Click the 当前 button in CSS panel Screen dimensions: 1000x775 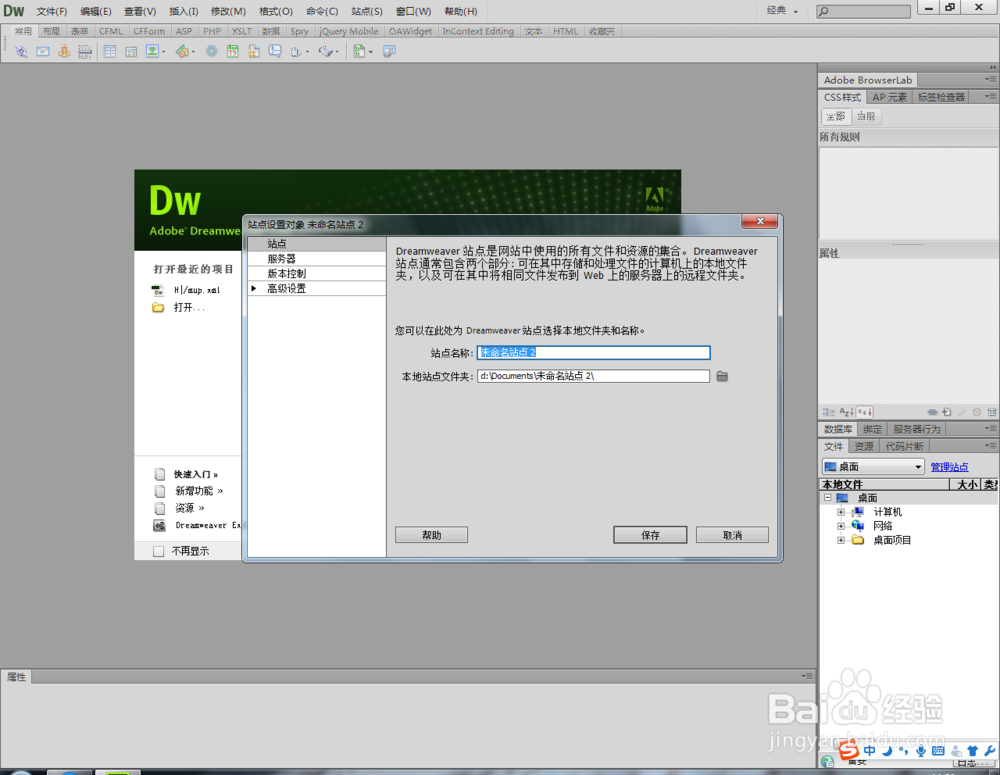click(x=865, y=117)
